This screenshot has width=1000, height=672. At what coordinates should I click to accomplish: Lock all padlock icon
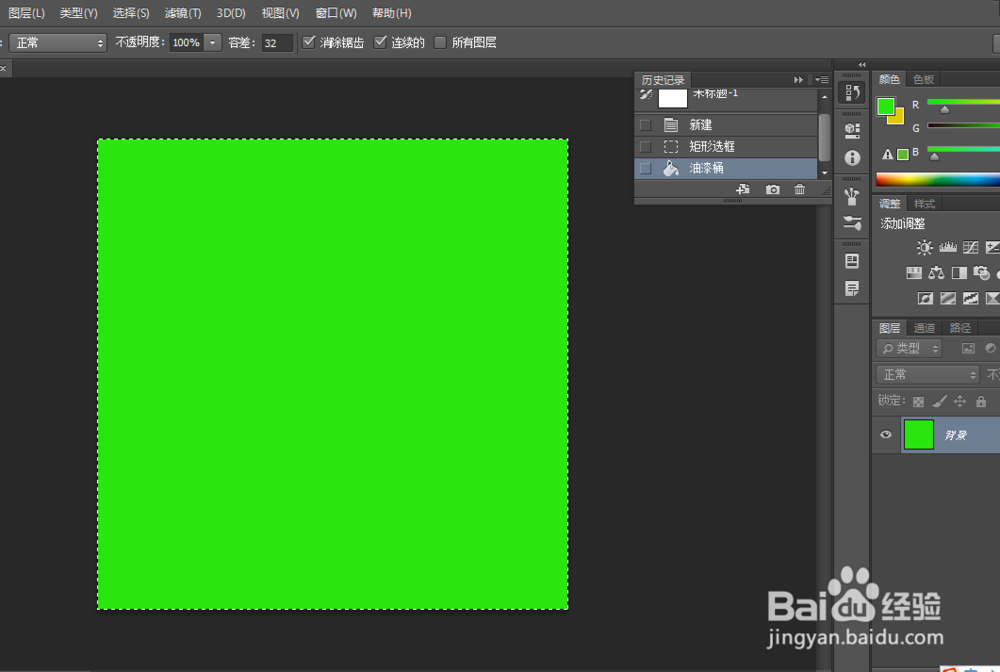pos(981,401)
